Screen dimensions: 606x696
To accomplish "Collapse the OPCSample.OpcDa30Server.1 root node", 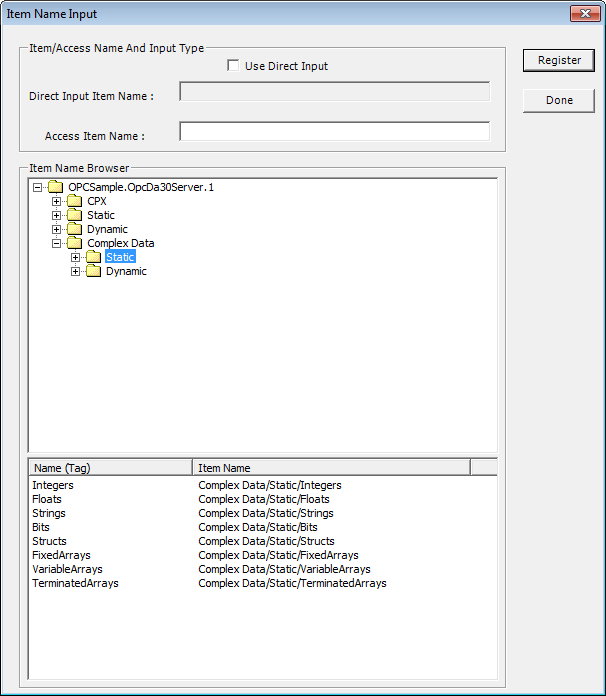I will click(x=37, y=187).
